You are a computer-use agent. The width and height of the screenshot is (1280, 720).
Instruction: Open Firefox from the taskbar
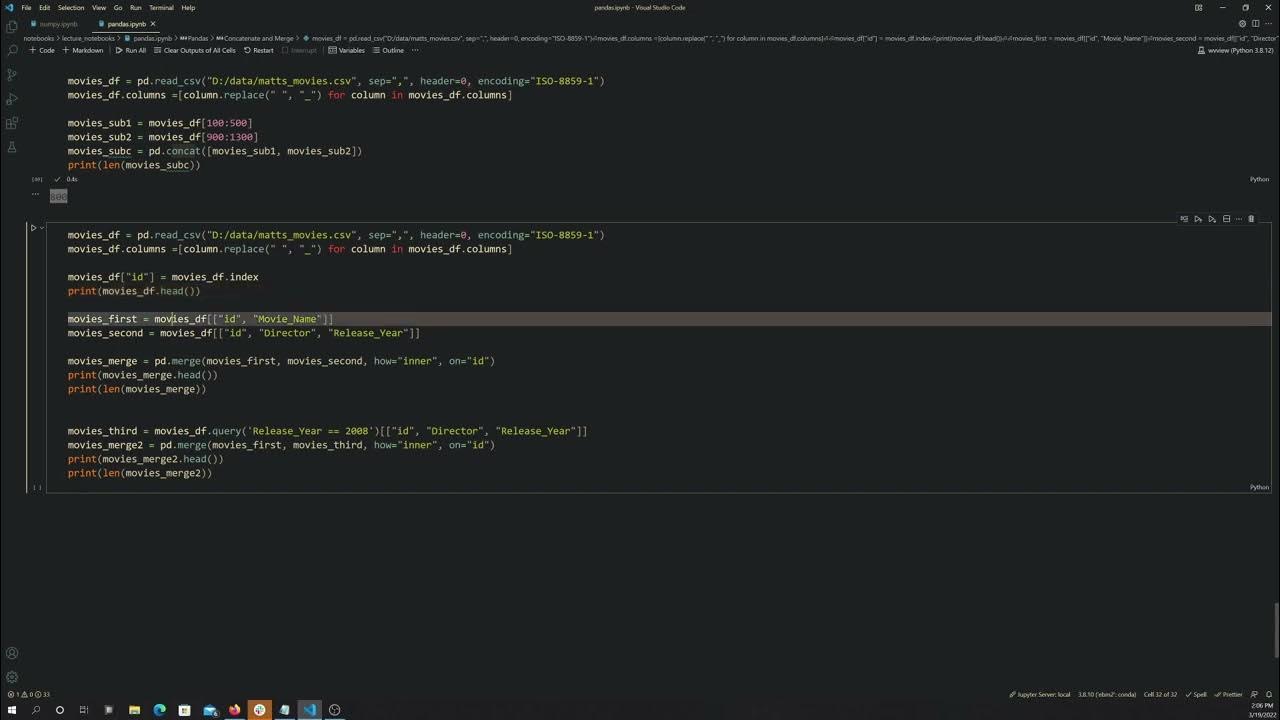click(x=235, y=710)
